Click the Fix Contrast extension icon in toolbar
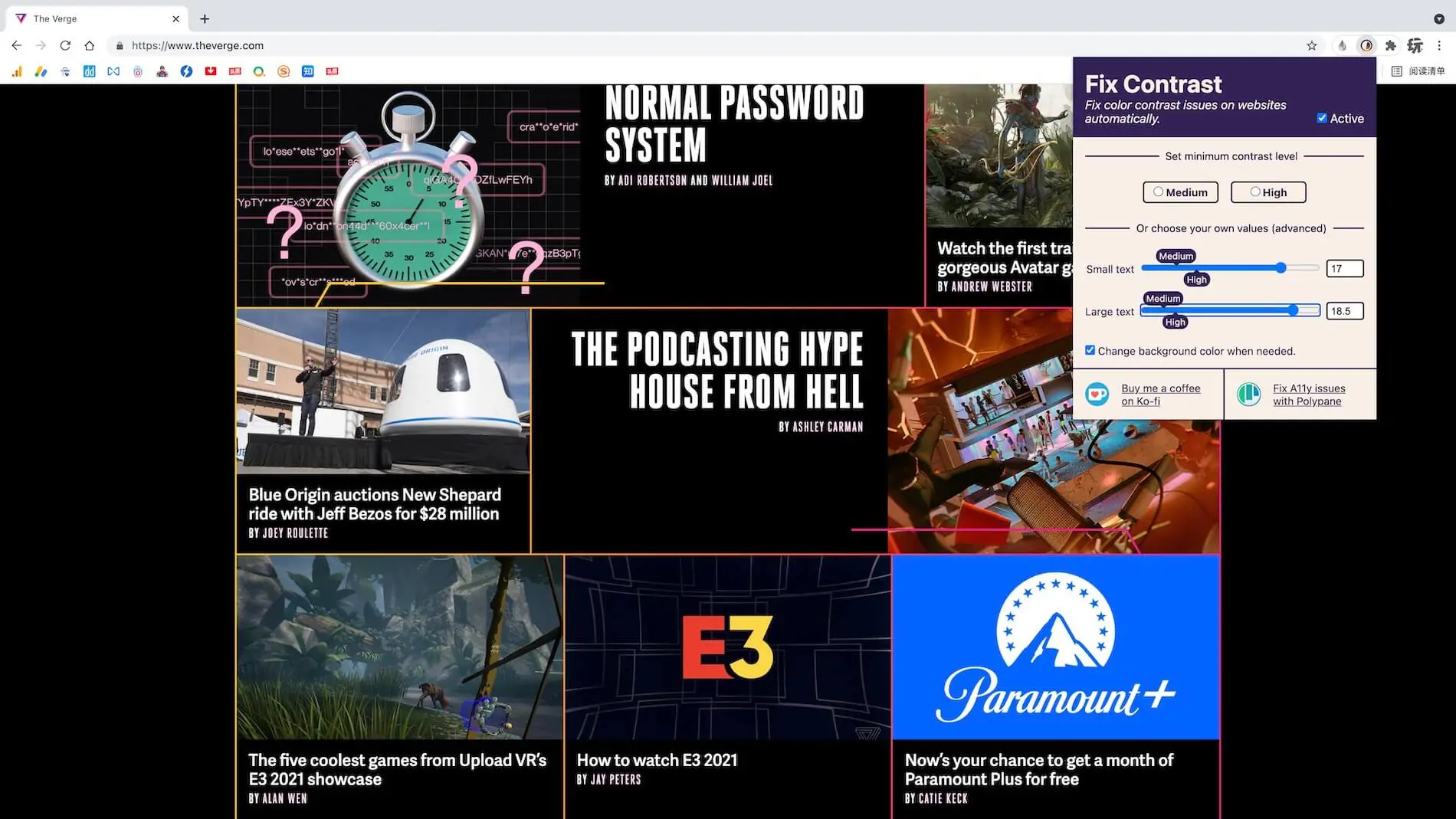Viewport: 1456px width, 819px height. pyautogui.click(x=1366, y=45)
